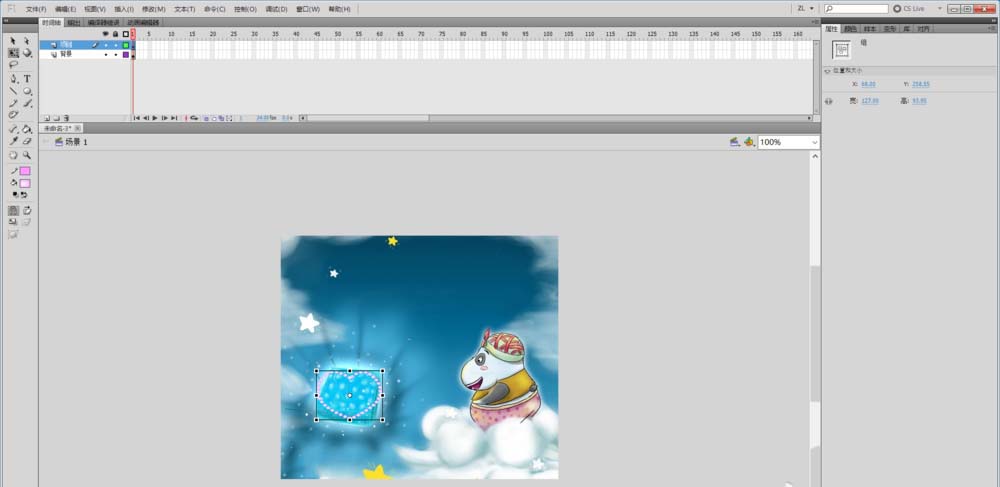The image size is (1000, 487).
Task: Click the new layer folder icon
Action: [x=57, y=119]
